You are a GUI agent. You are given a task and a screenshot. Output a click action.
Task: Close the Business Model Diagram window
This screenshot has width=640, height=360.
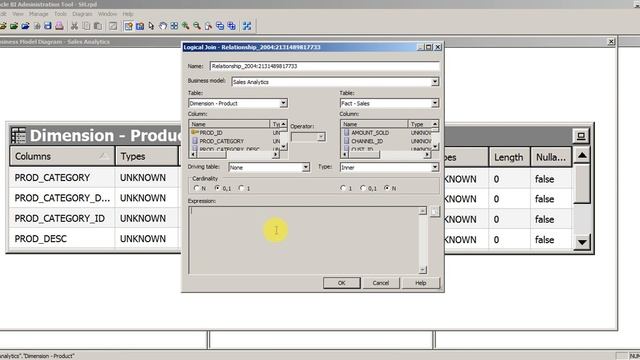[611, 42]
